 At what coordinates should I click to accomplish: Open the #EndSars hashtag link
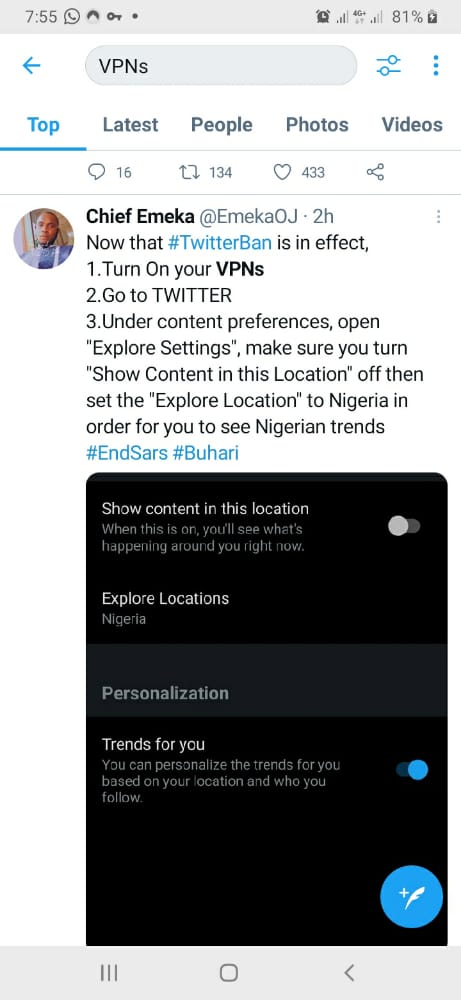click(x=126, y=453)
